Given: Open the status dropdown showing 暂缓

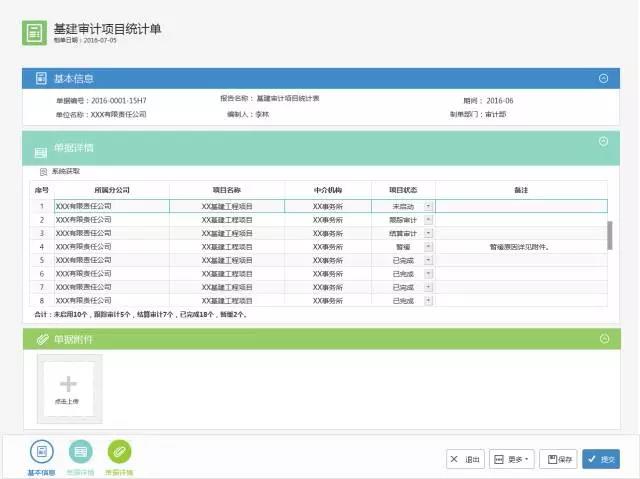Looking at the screenshot, I should (x=429, y=246).
